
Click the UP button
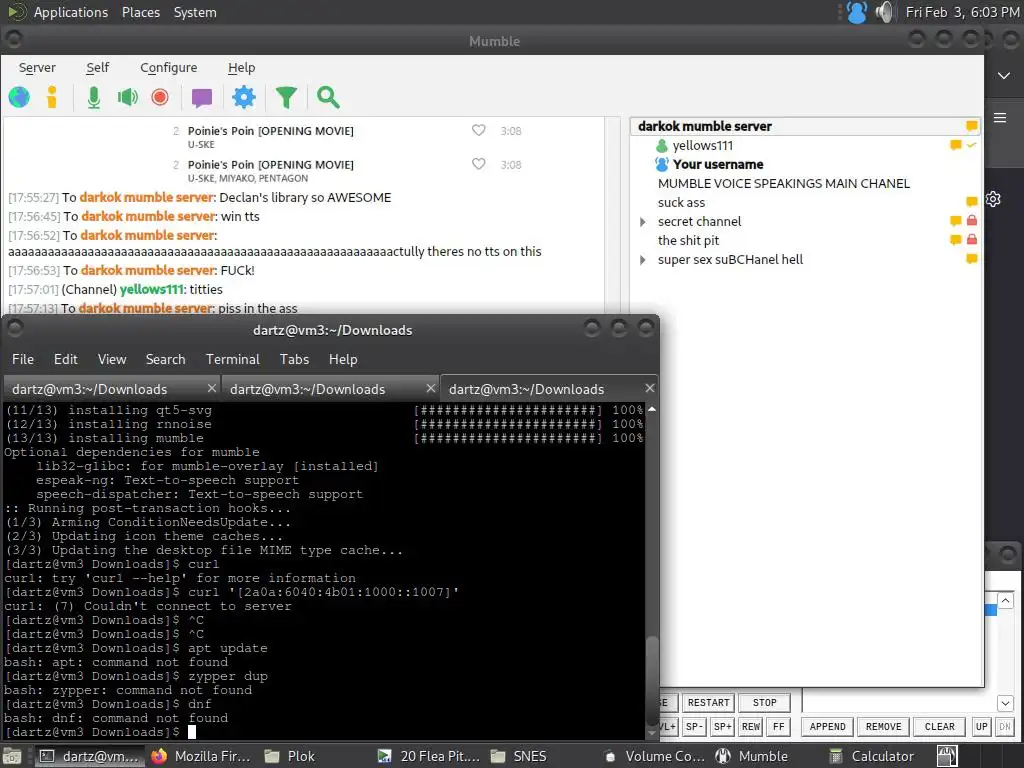982,726
